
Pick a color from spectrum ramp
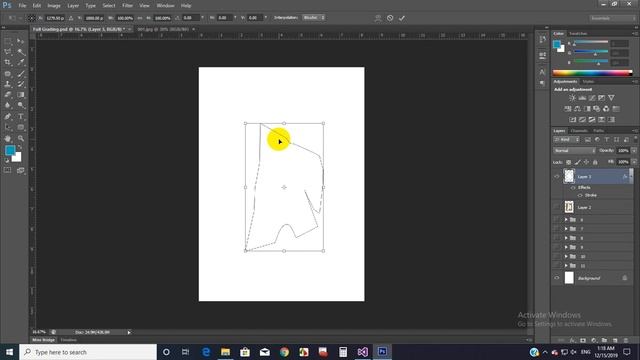pos(593,73)
